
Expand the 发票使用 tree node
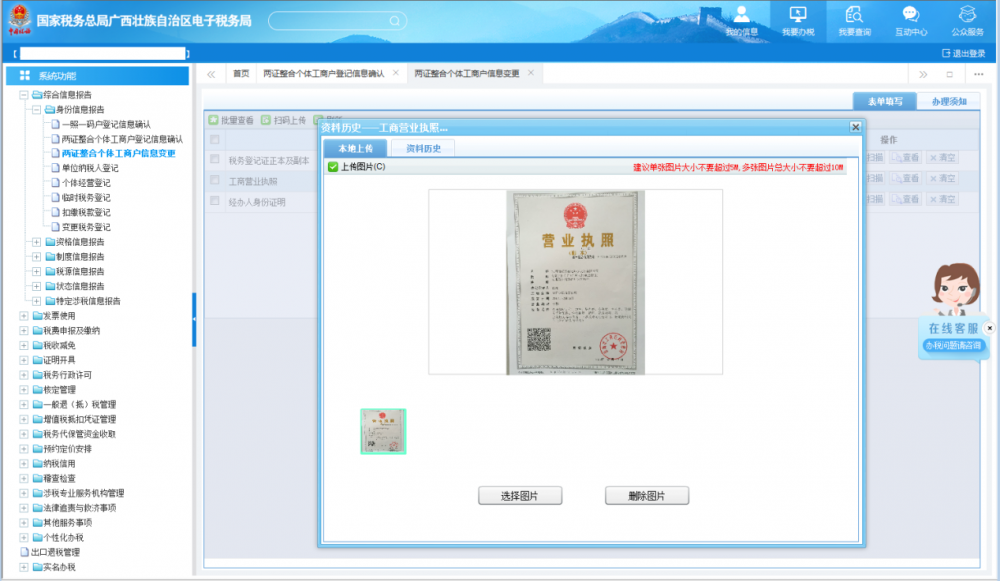pyautogui.click(x=24, y=315)
